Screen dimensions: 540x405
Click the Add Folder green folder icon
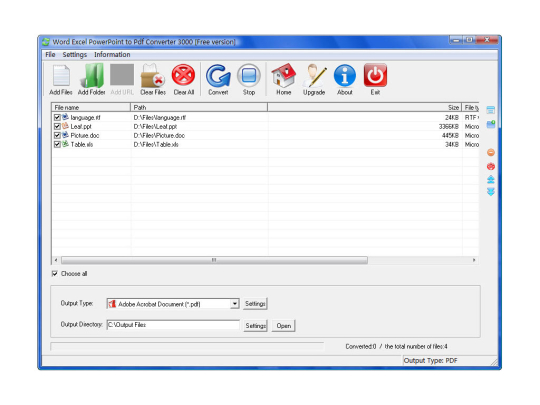[x=92, y=75]
